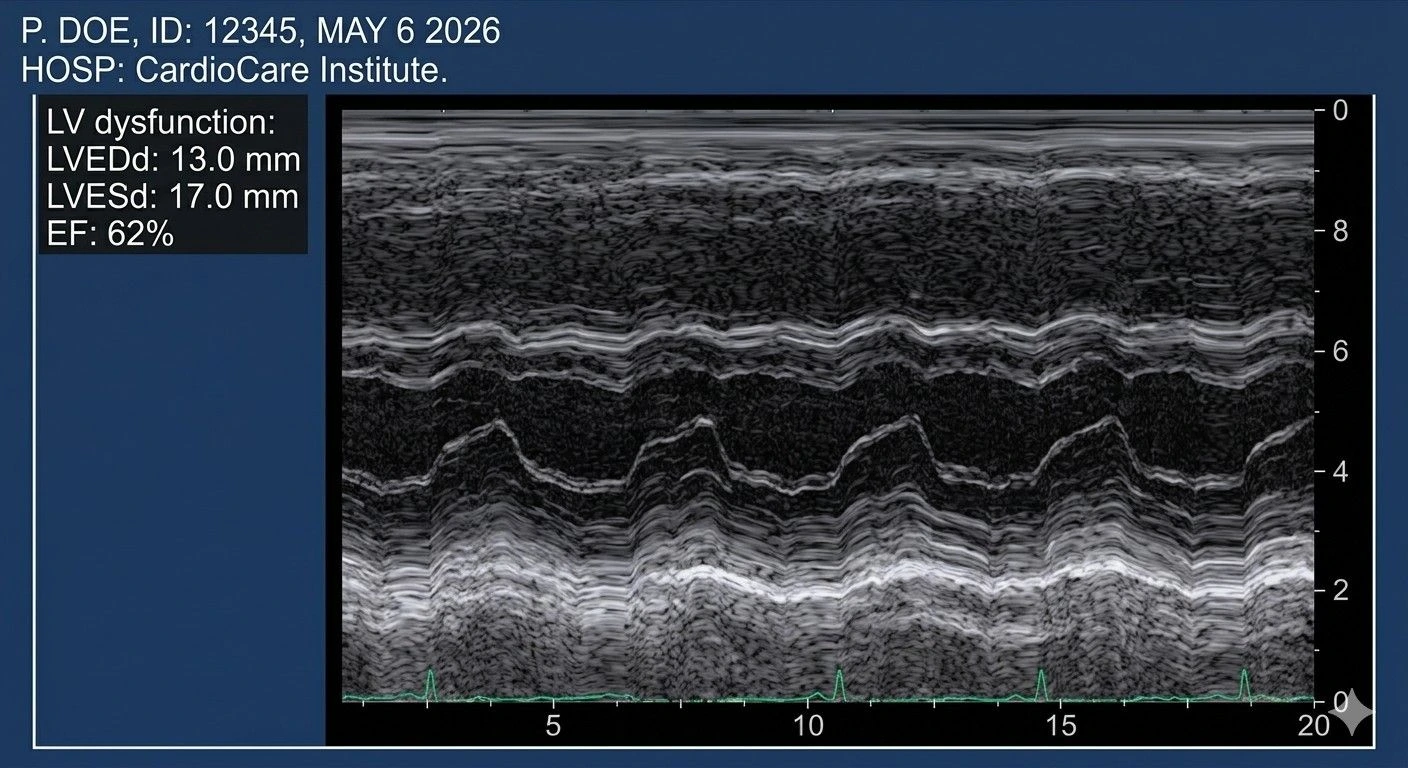
Task: Click the green ECG spike just before the '15' label
Action: [x=1041, y=684]
